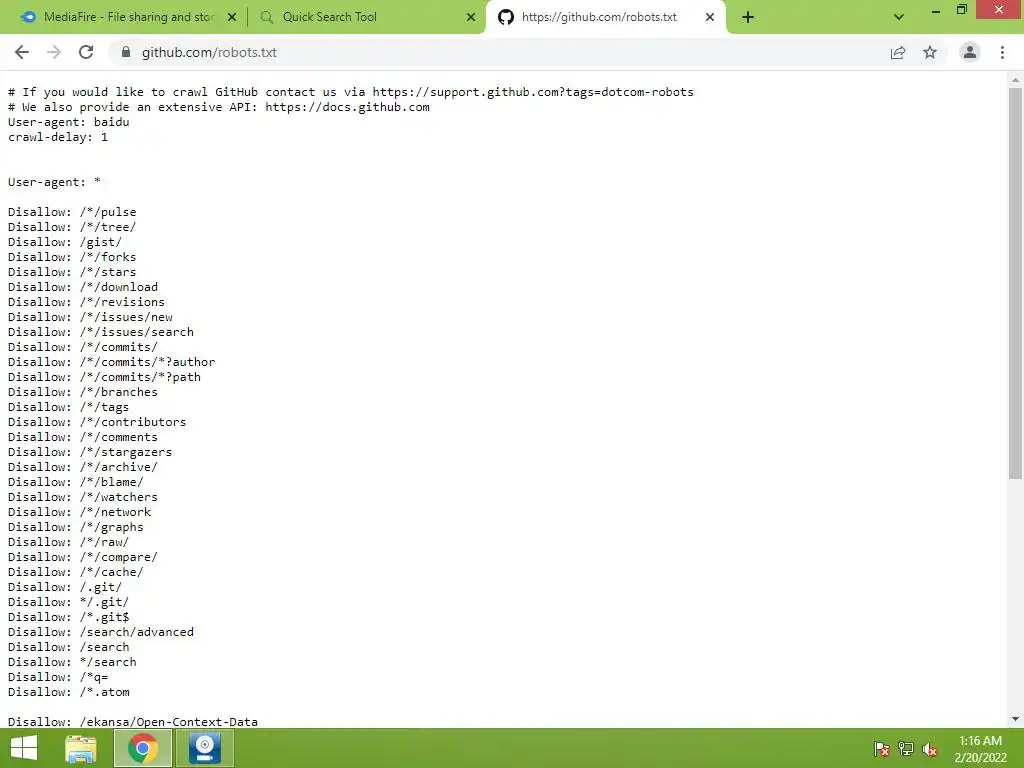Click "Disallow: /*/blame/" line

76,483
